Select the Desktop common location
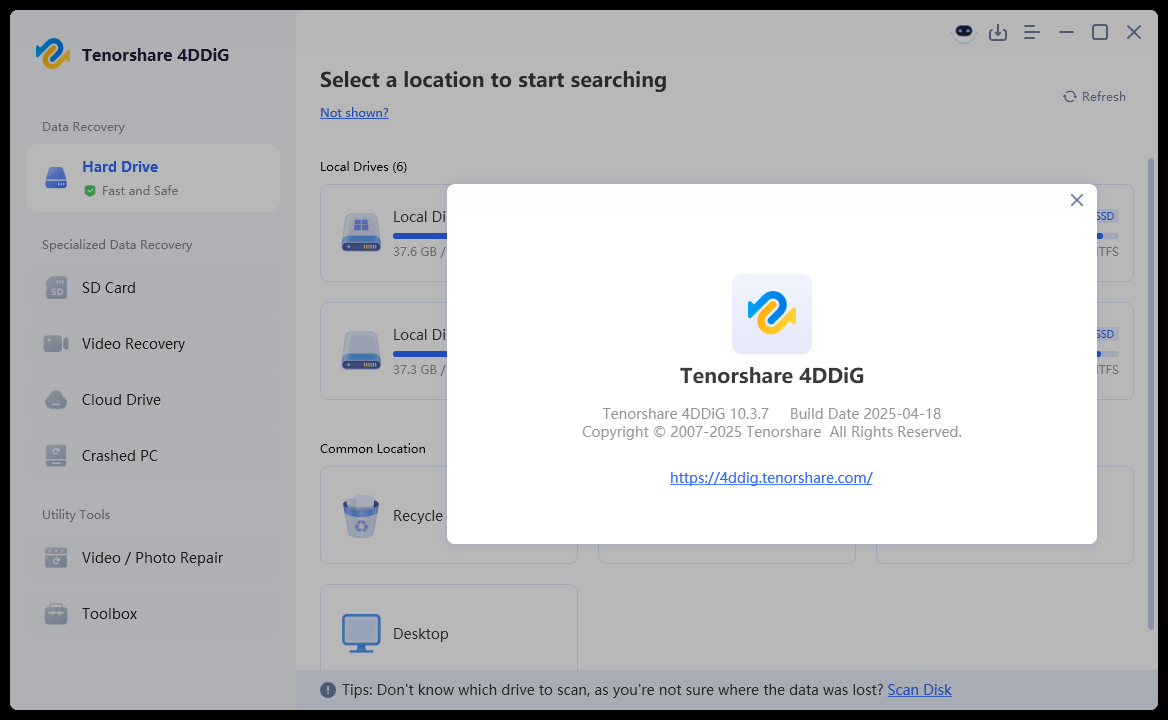 [448, 627]
